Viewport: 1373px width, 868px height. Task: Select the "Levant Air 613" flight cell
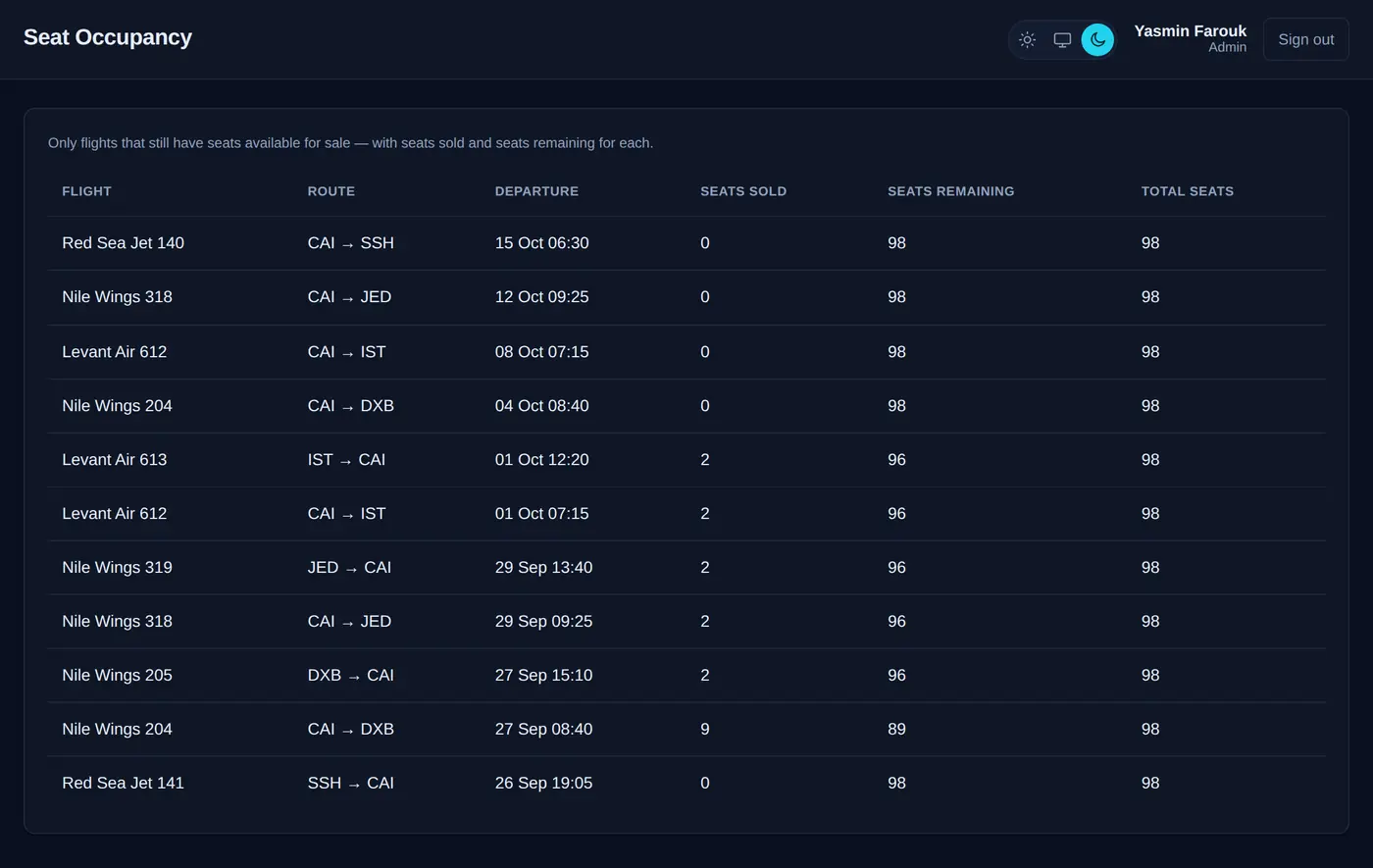115,459
